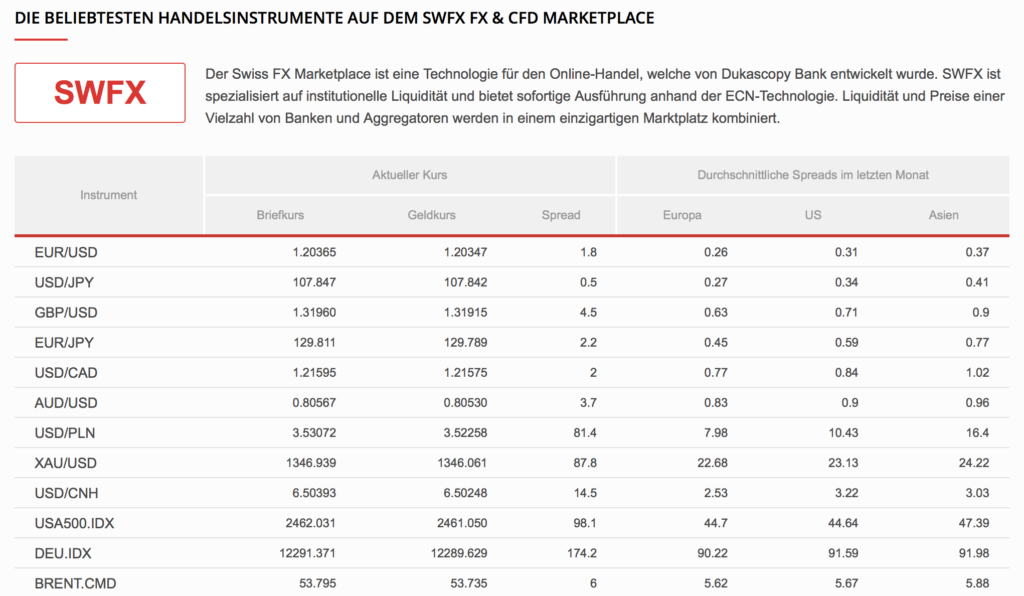Select the EUR/JPY instrument row
1024x596 pixels.
512,342
